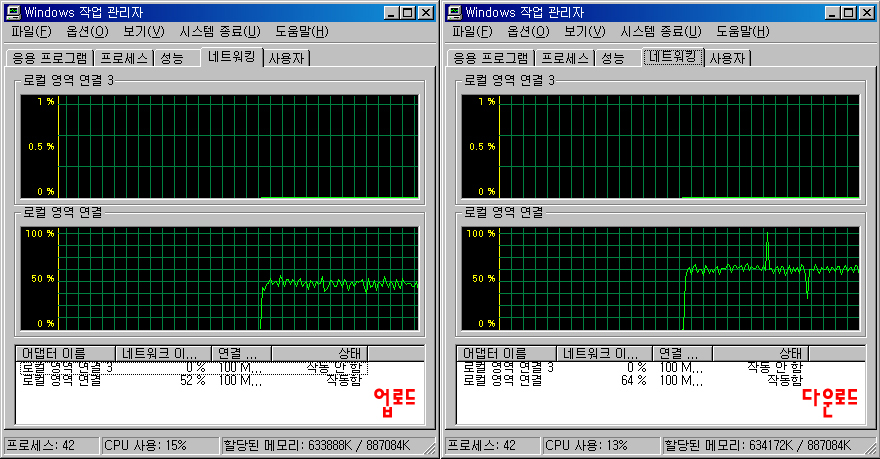Select 로컬 영역 연결 52 % row in left list
880x459 pixels.
[194, 380]
